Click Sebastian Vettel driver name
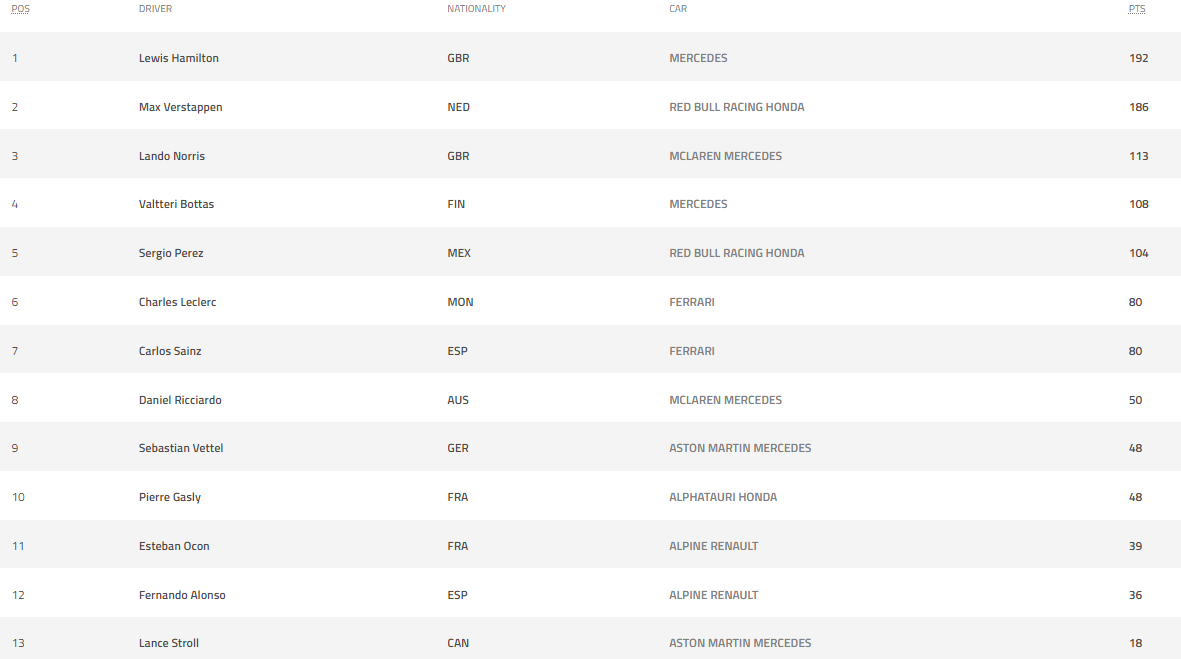This screenshot has height=659, width=1181. click(x=181, y=448)
